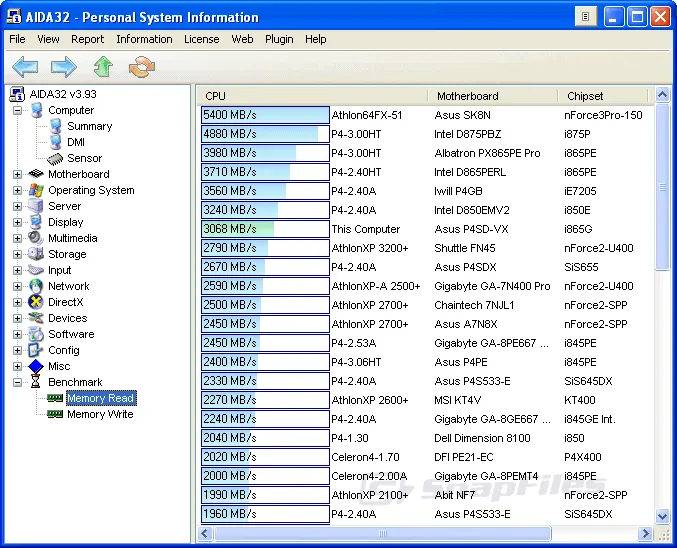Click the Operating System Windows flag icon
The image size is (677, 548).
click(36, 190)
